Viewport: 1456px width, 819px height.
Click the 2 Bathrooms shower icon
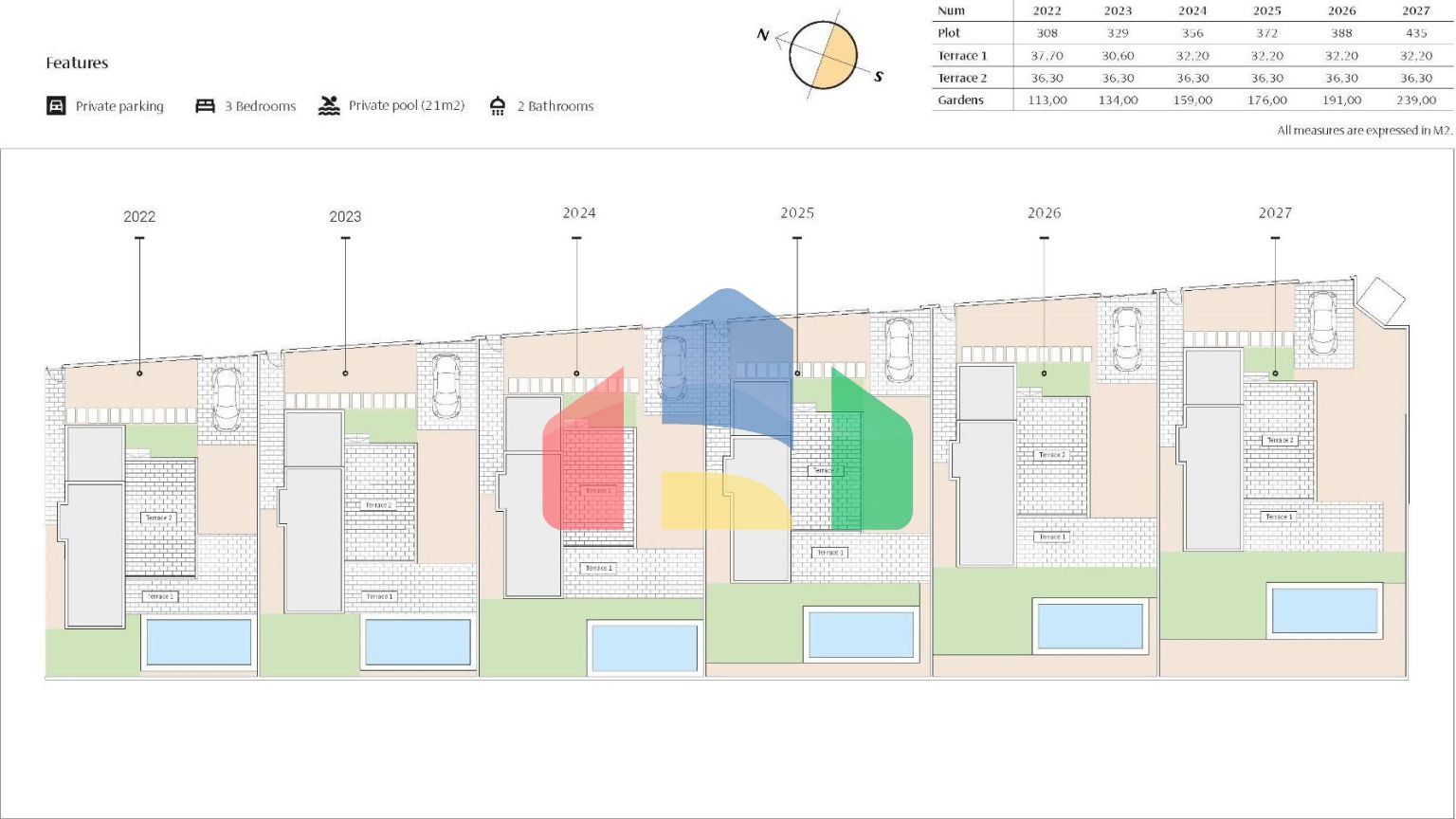[x=498, y=105]
